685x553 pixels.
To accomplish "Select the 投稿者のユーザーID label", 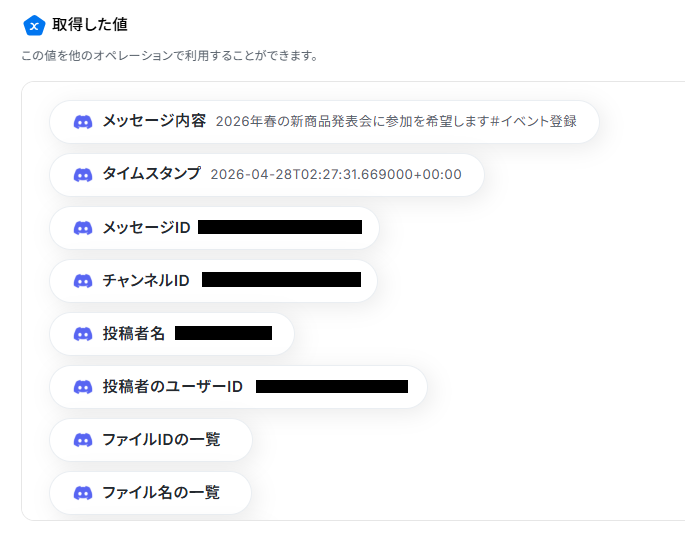I will click(173, 387).
